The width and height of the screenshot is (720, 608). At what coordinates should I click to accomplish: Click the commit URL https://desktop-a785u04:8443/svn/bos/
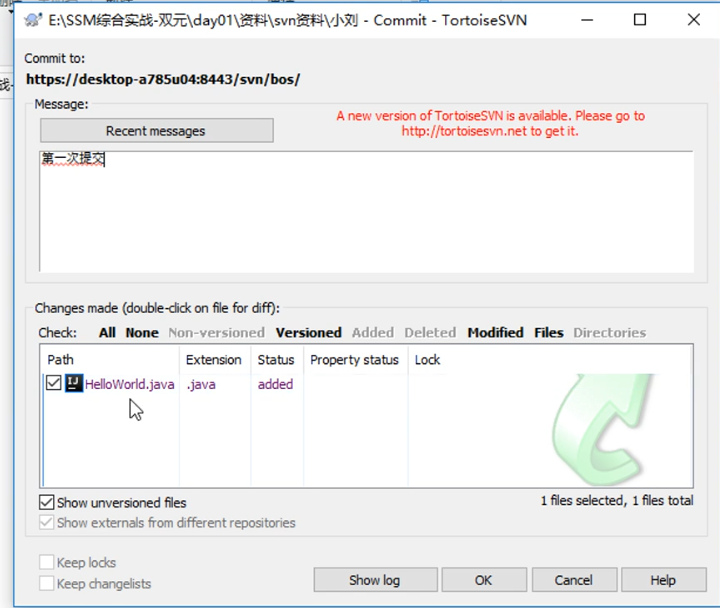(x=163, y=79)
